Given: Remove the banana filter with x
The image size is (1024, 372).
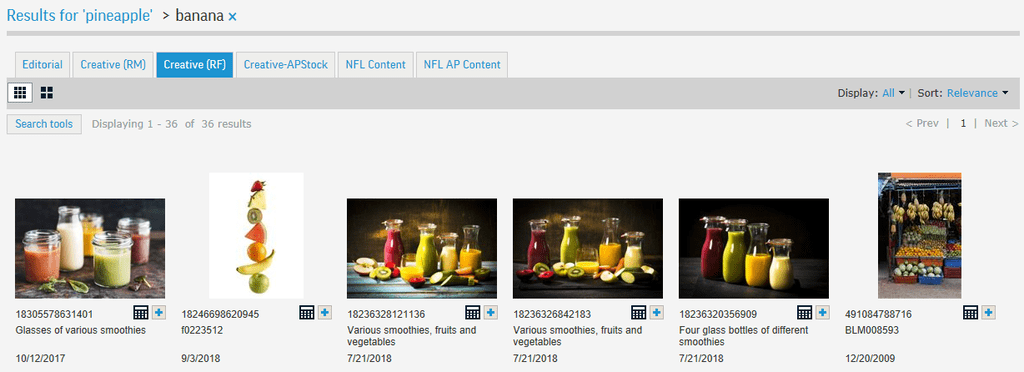Looking at the screenshot, I should [x=232, y=17].
